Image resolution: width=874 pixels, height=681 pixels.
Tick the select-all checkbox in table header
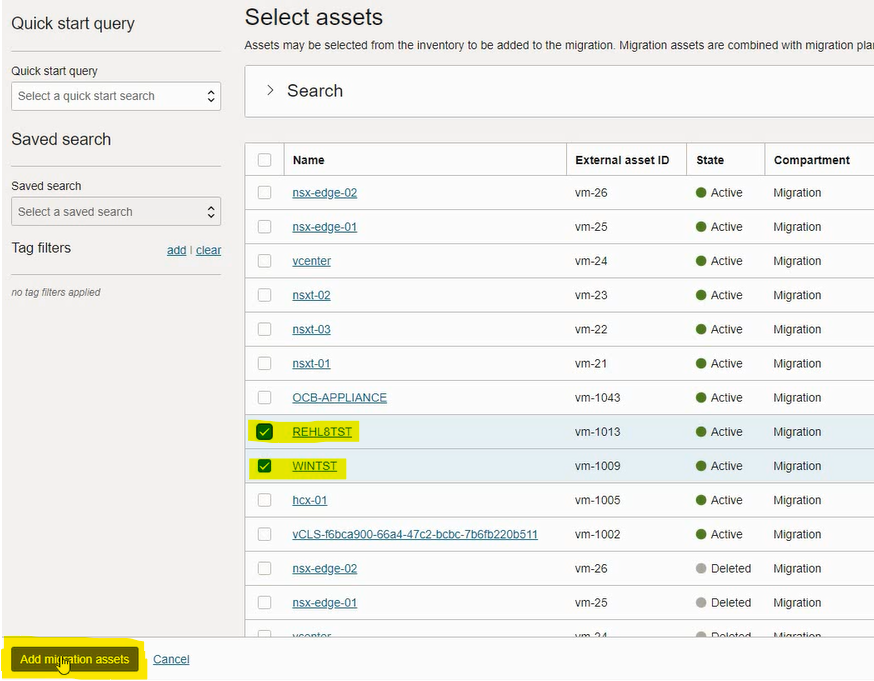pos(264,160)
